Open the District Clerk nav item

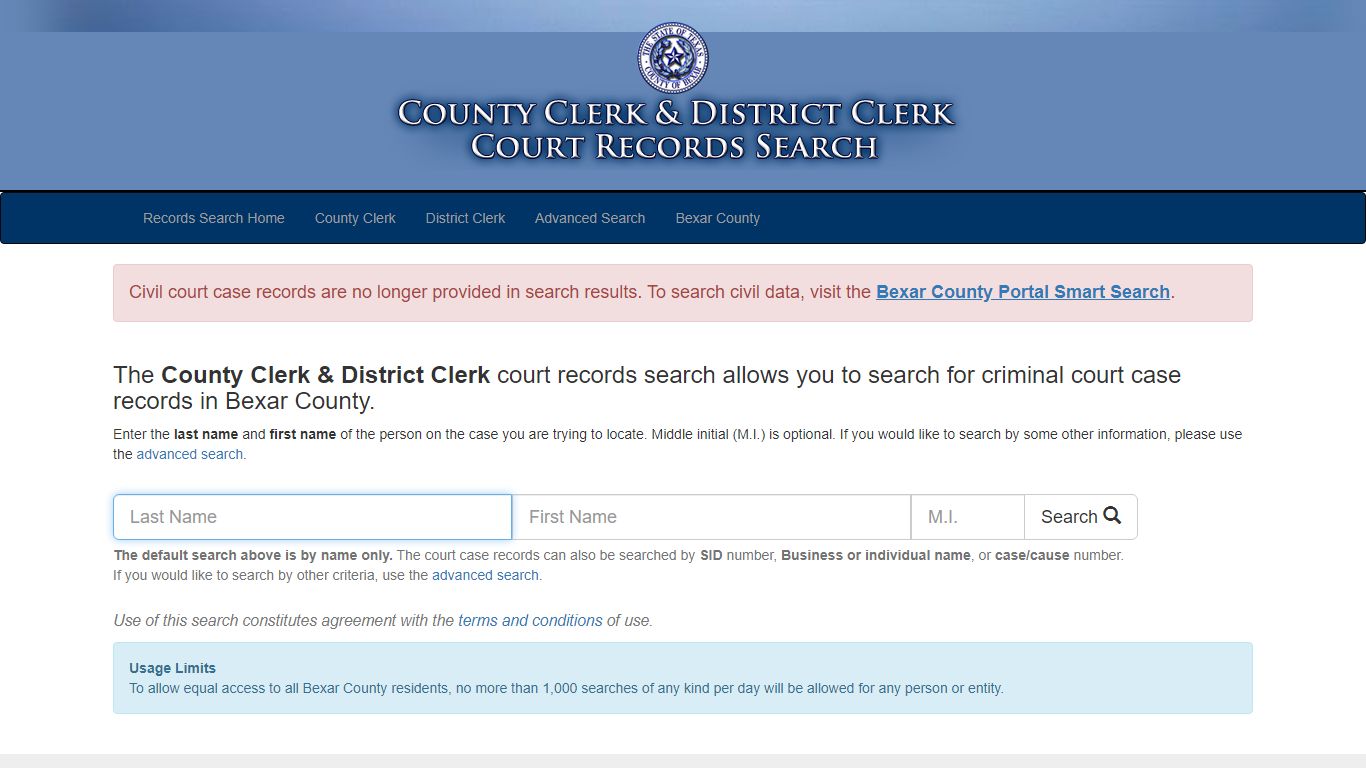pyautogui.click(x=465, y=218)
